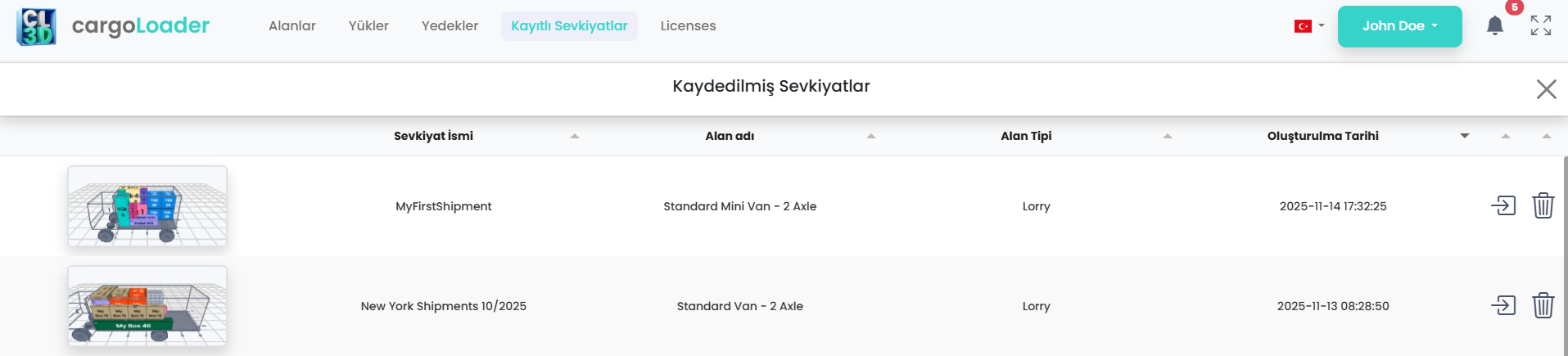This screenshot has width=1568, height=356.
Task: Delete New York Shipments 10/2025 via trash icon
Action: pyautogui.click(x=1543, y=305)
